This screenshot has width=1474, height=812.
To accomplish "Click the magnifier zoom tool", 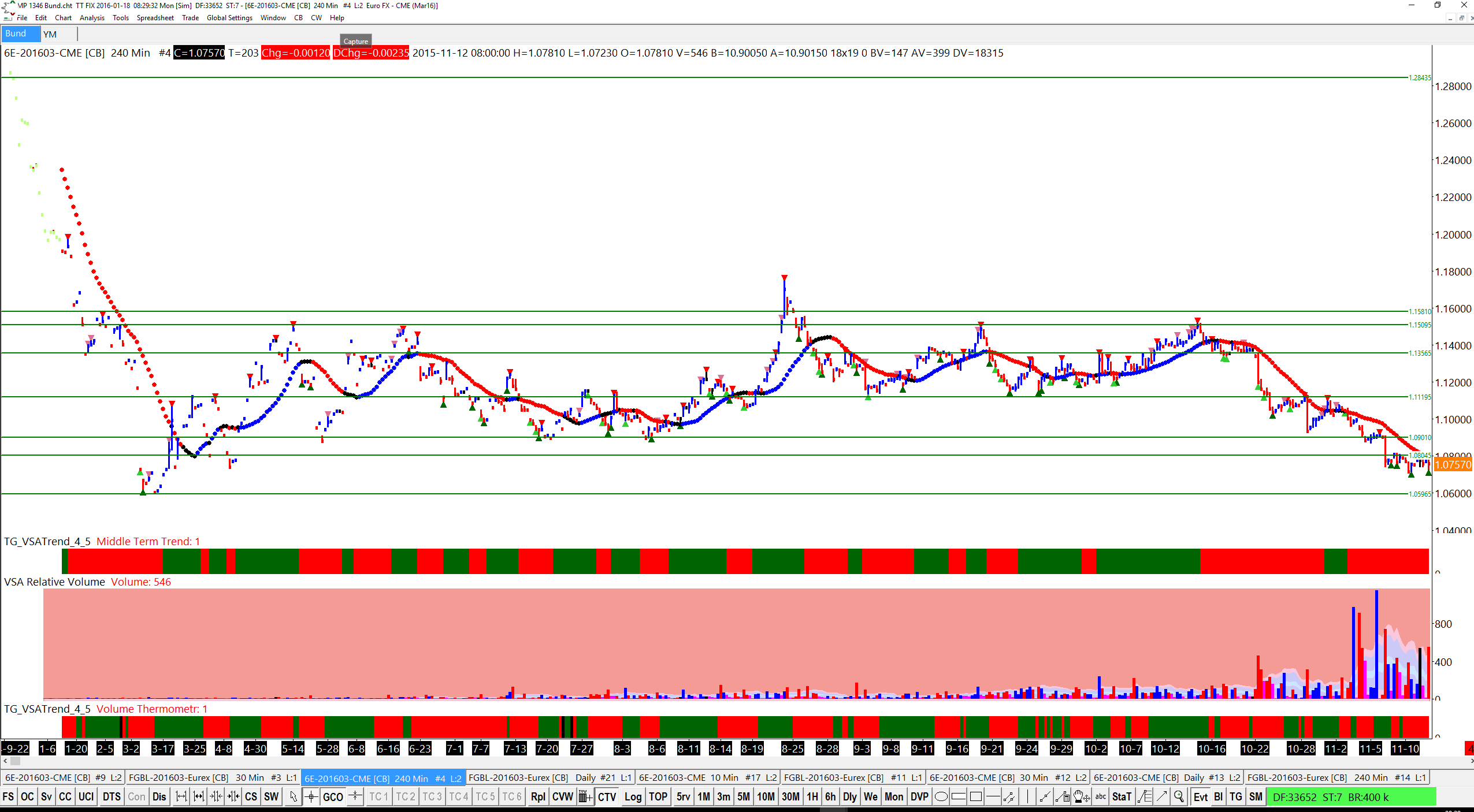I will [1179, 797].
